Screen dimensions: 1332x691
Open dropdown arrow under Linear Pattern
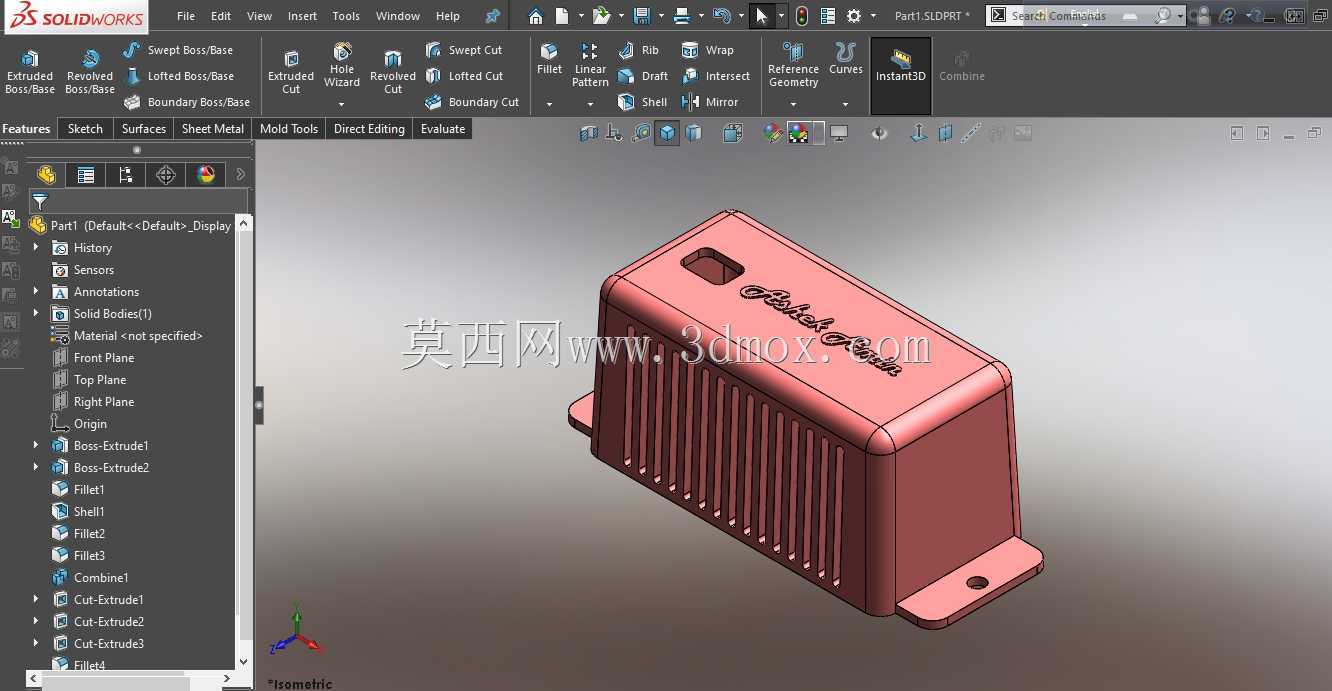pyautogui.click(x=590, y=104)
